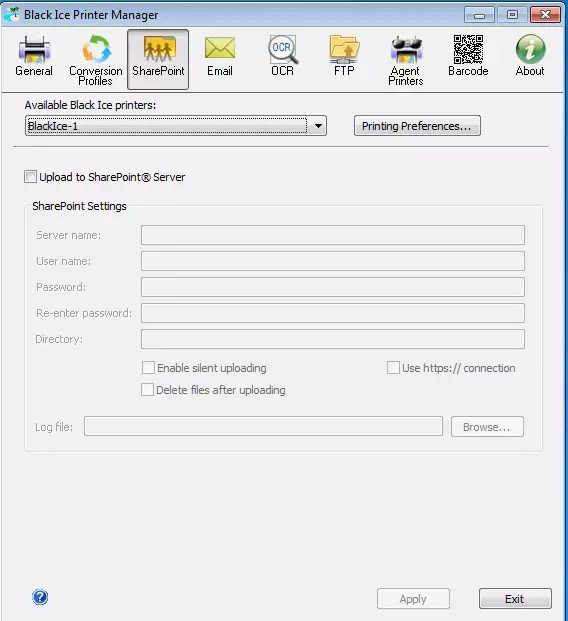Viewport: 568px width, 621px height.
Task: Toggle Enable silent uploading checkbox
Action: pyautogui.click(x=148, y=368)
